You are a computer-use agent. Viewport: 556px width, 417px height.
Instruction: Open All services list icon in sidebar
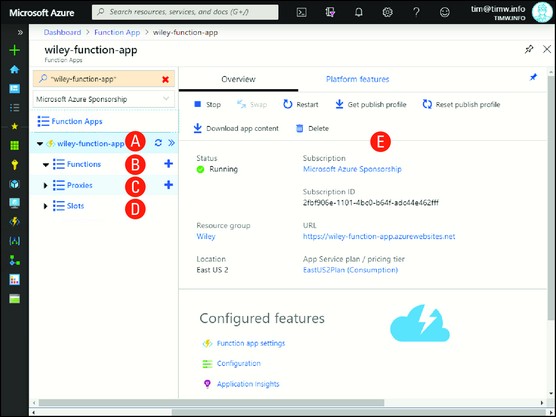point(15,107)
